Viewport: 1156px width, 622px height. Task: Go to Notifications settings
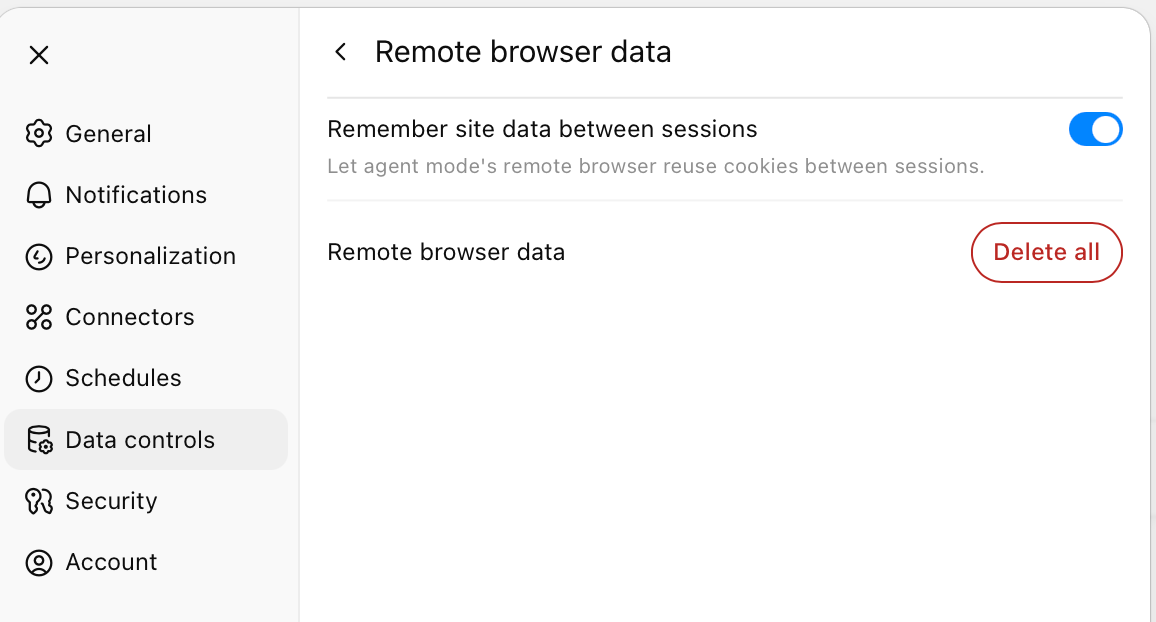136,194
